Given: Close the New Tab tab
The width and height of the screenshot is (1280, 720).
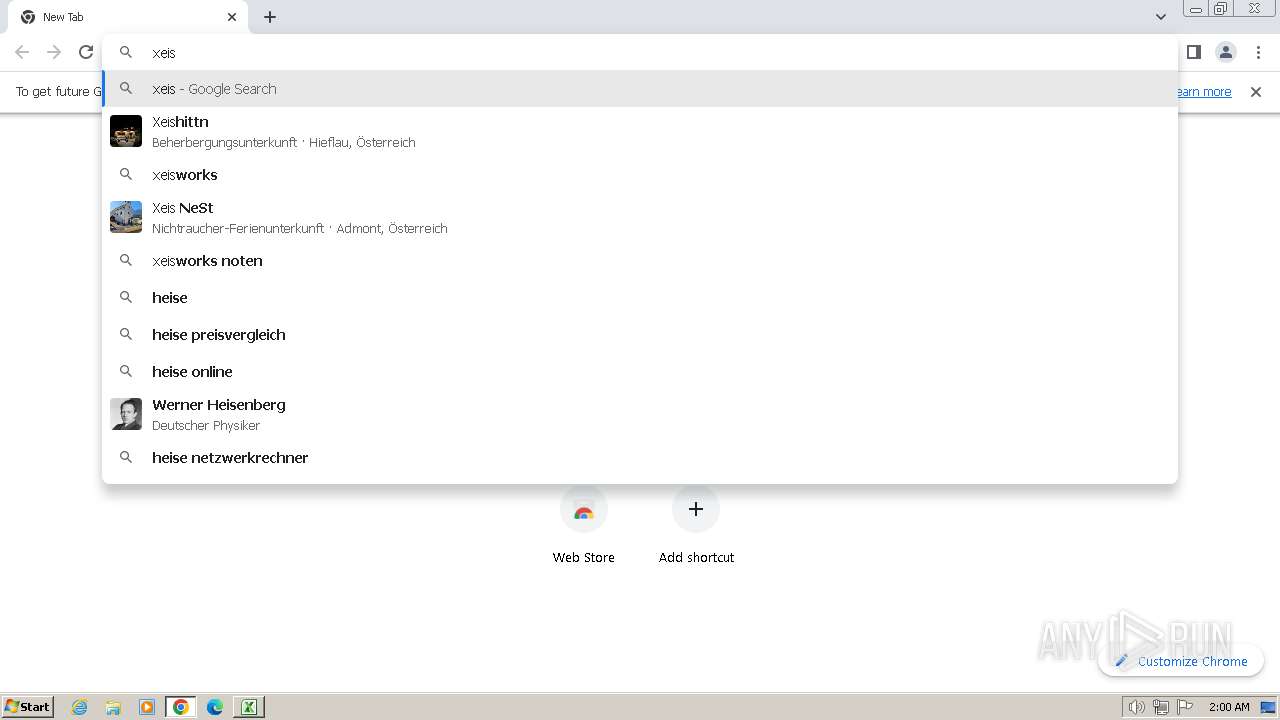Looking at the screenshot, I should click(232, 17).
